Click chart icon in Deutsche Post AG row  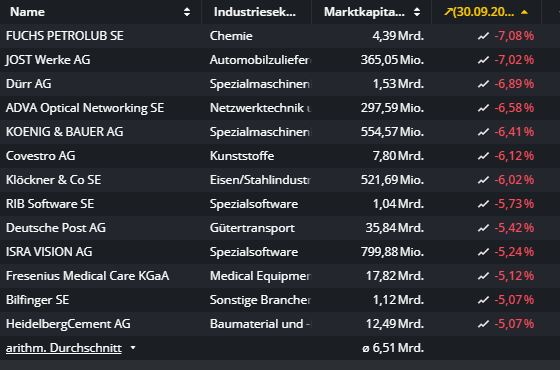[483, 228]
